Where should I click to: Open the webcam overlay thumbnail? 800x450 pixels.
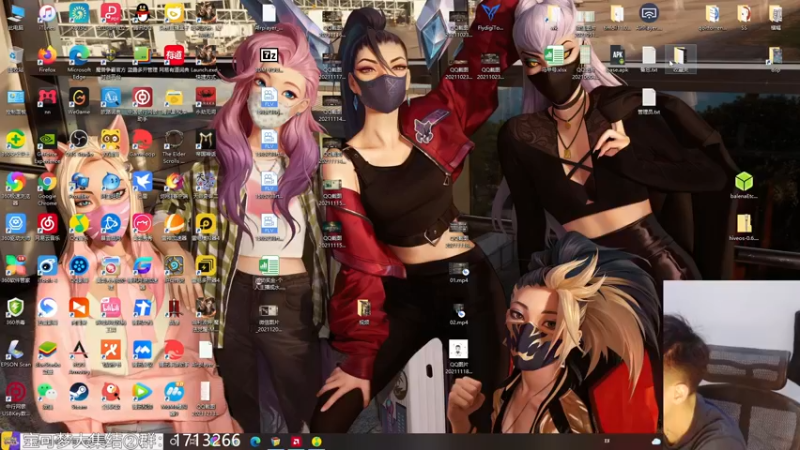tap(732, 365)
